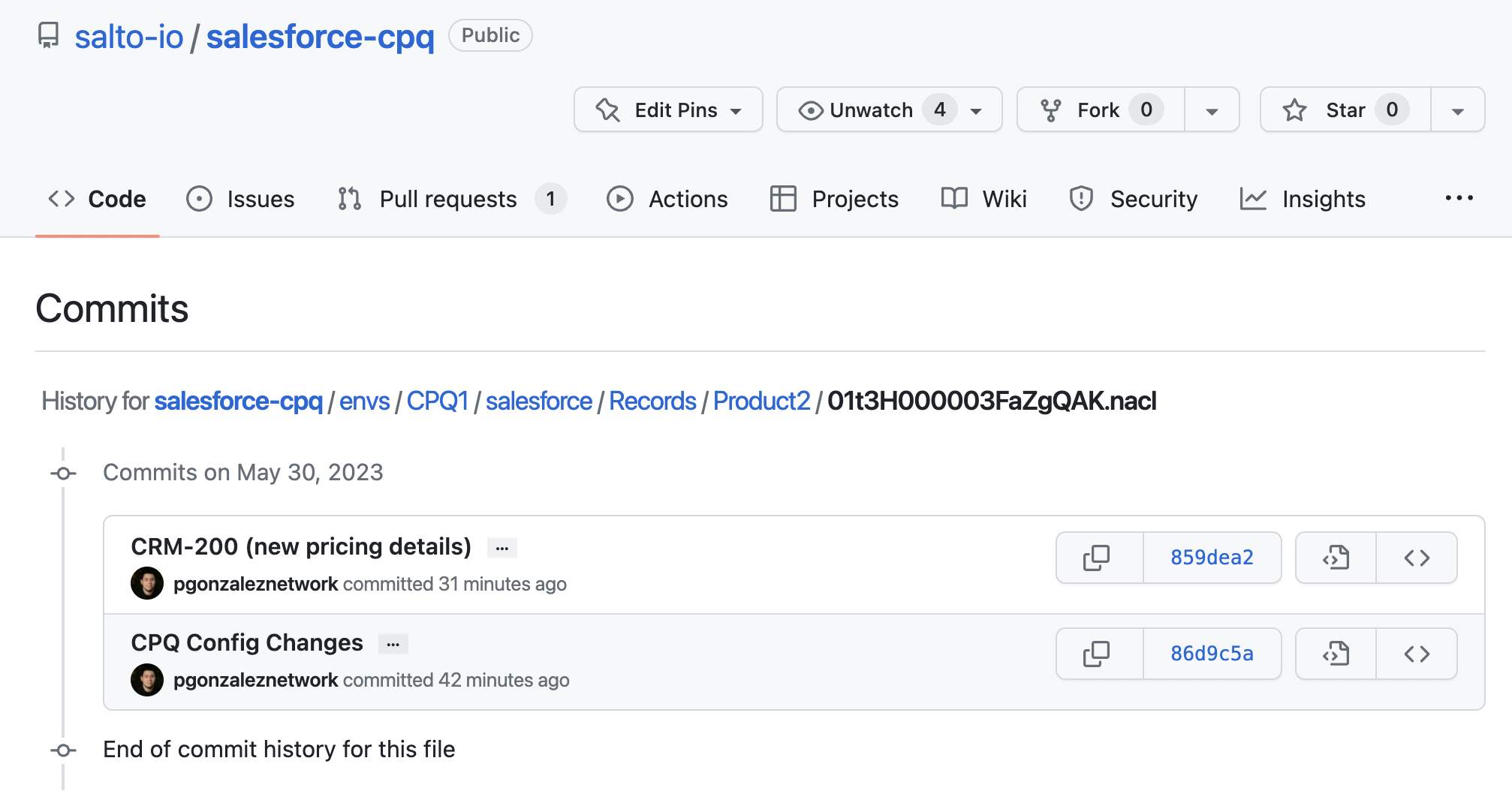This screenshot has height=797, width=1512.
Task: Go to the Actions tab
Action: click(x=667, y=199)
